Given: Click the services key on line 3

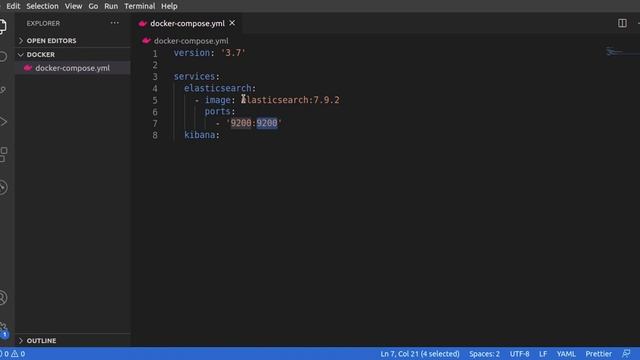Looking at the screenshot, I should click(x=194, y=76).
